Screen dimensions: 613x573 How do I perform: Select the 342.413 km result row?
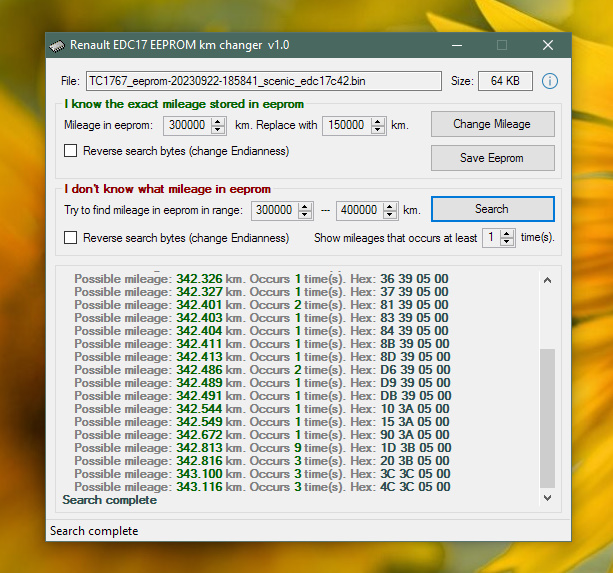pos(262,356)
